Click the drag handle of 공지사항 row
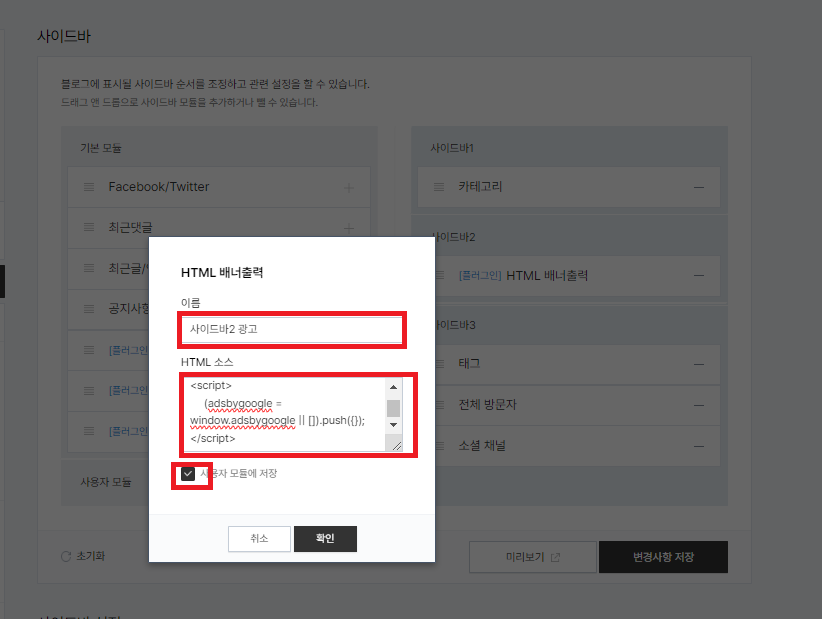The image size is (822, 619). pyautogui.click(x=89, y=309)
